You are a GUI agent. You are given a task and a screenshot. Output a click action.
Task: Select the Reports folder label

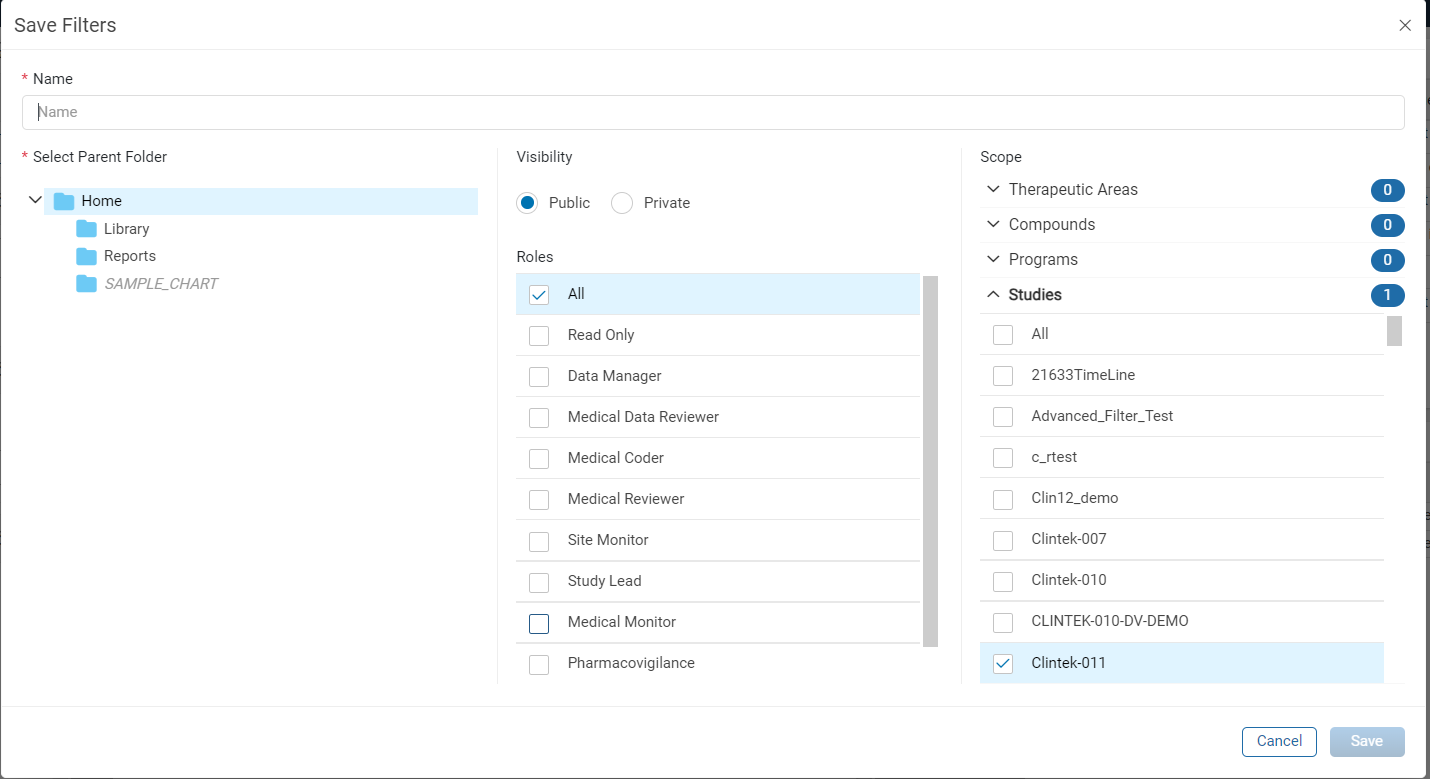click(130, 256)
